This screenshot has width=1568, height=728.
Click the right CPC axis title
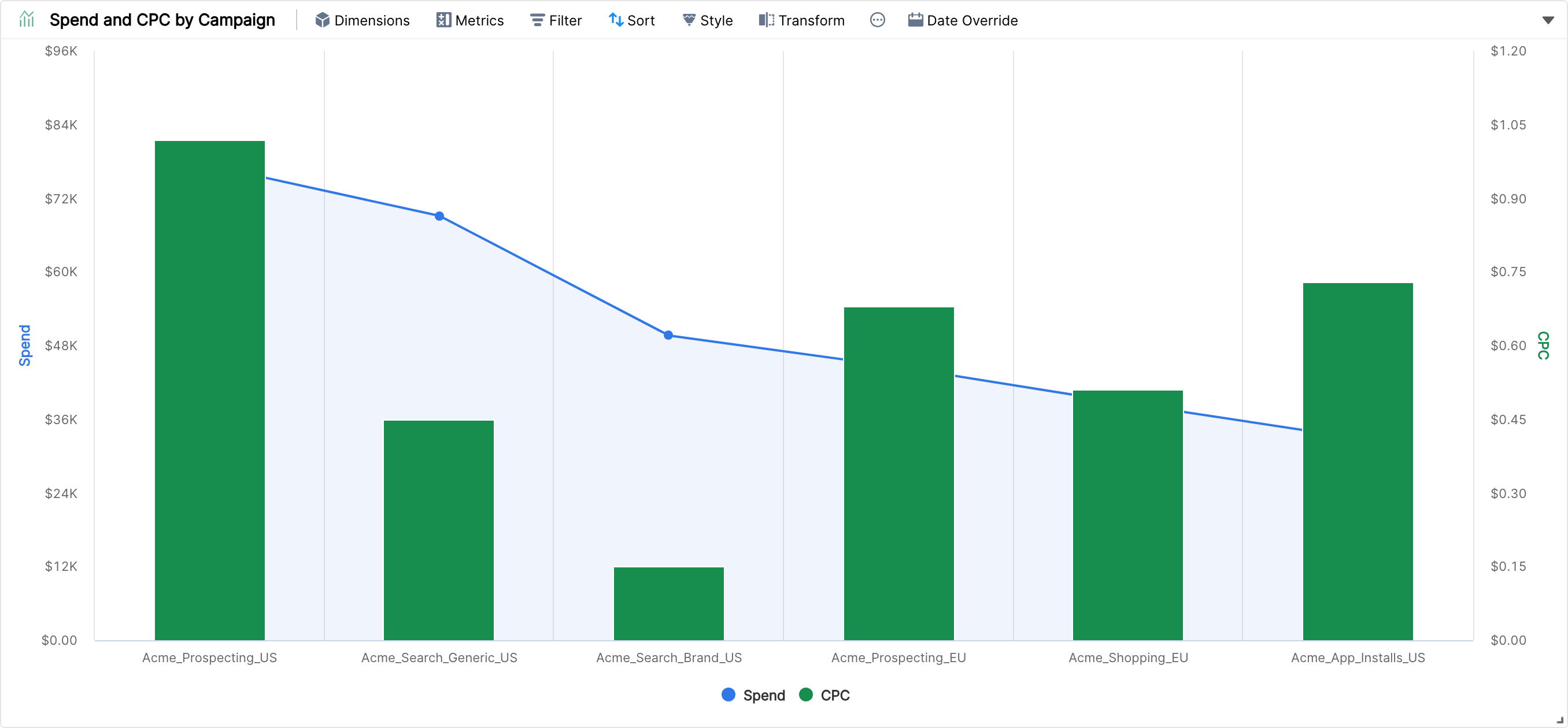tap(1543, 346)
